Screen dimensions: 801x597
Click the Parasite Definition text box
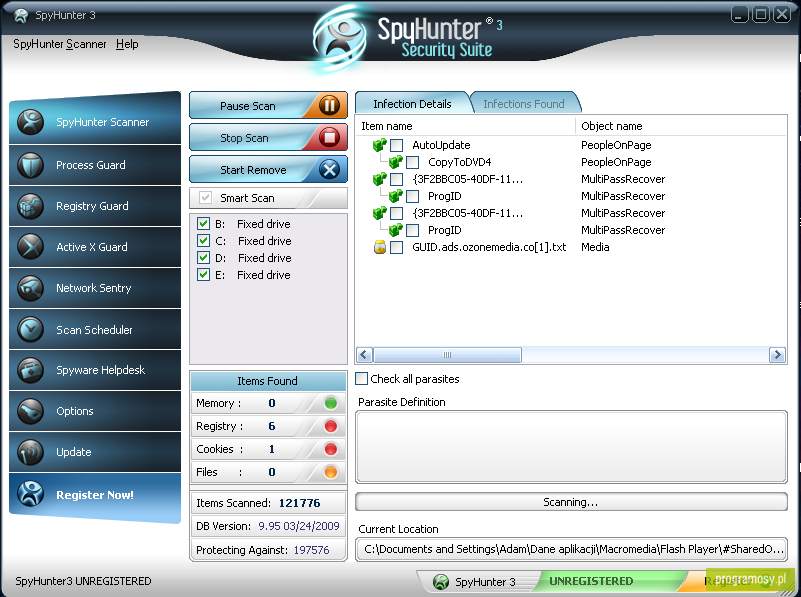(x=571, y=447)
